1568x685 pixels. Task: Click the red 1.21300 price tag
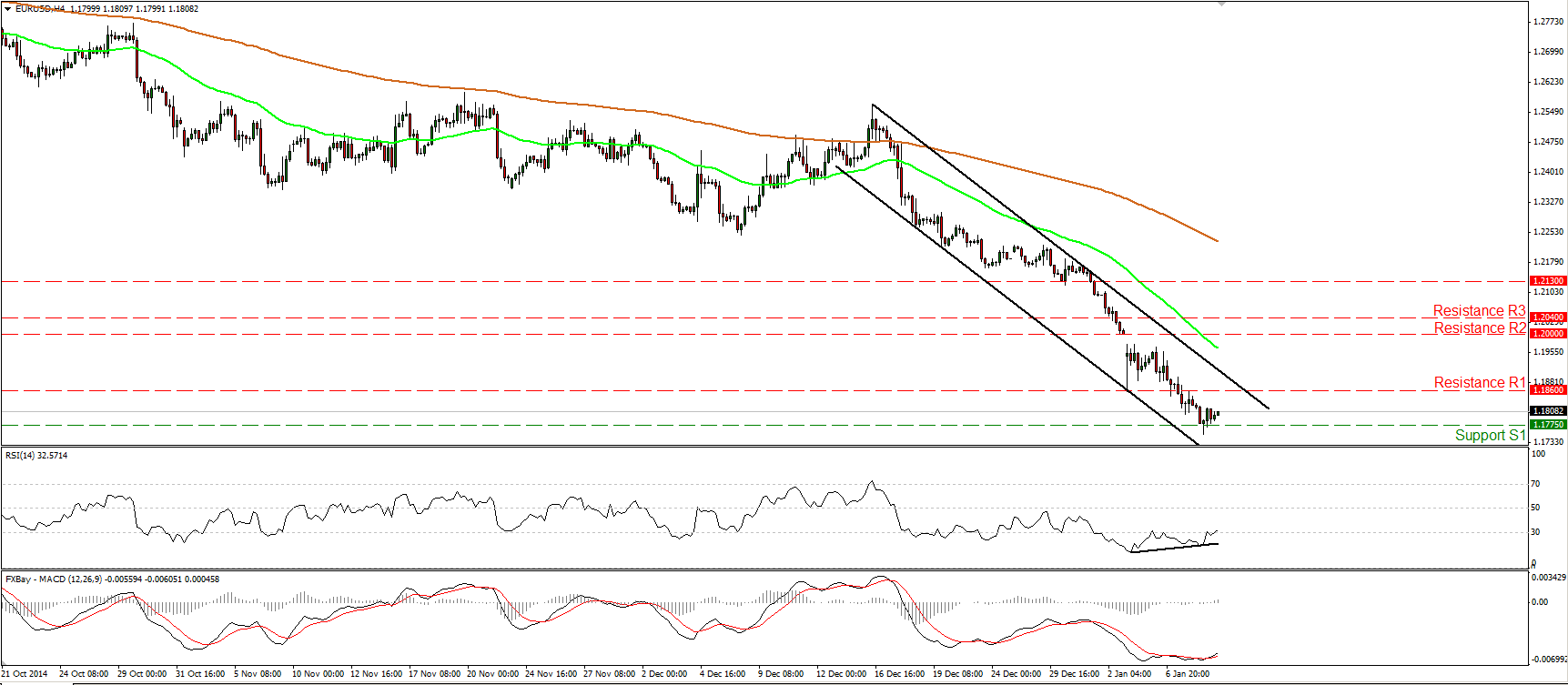point(1548,281)
